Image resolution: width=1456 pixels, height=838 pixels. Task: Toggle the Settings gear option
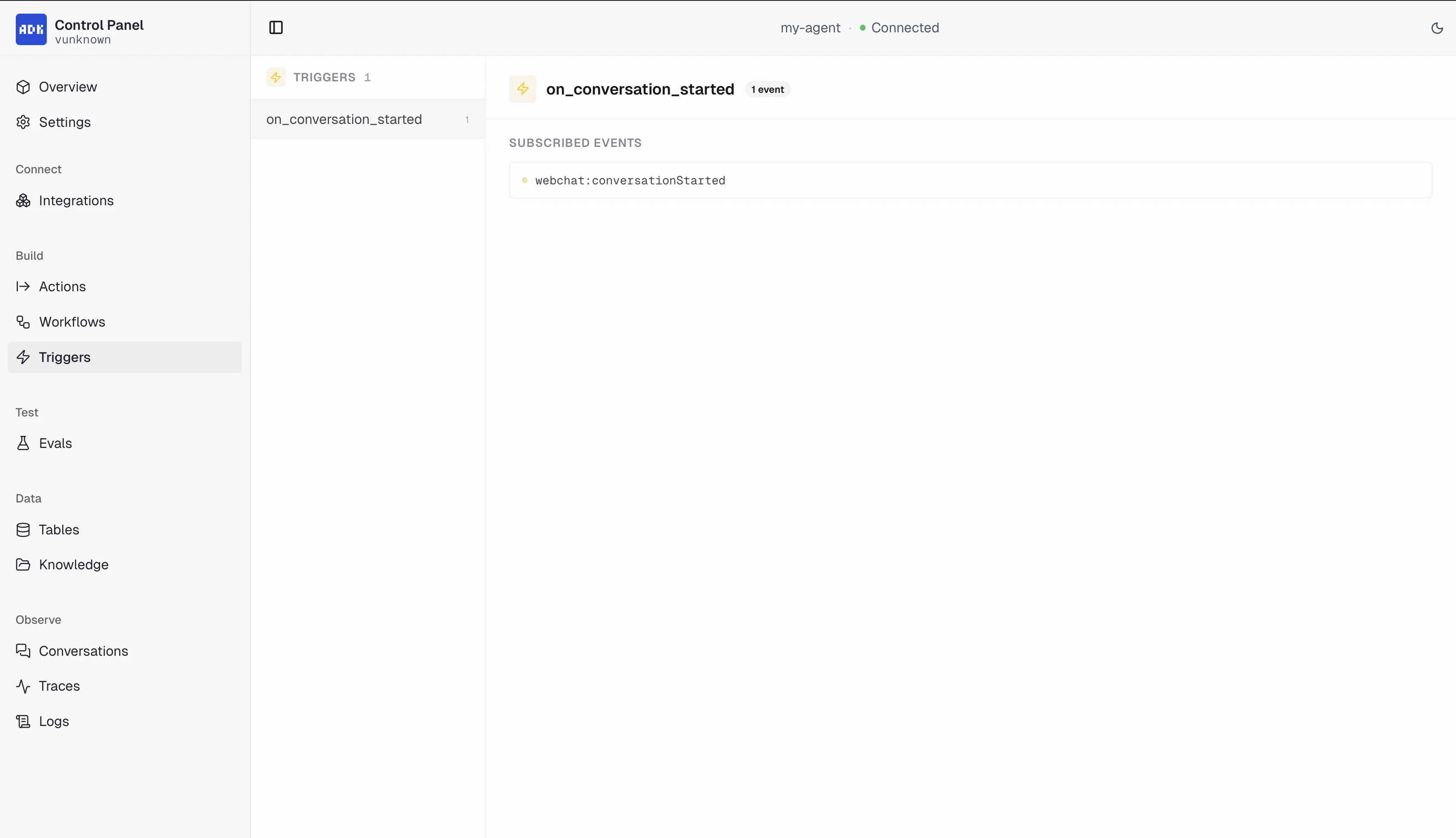[23, 122]
